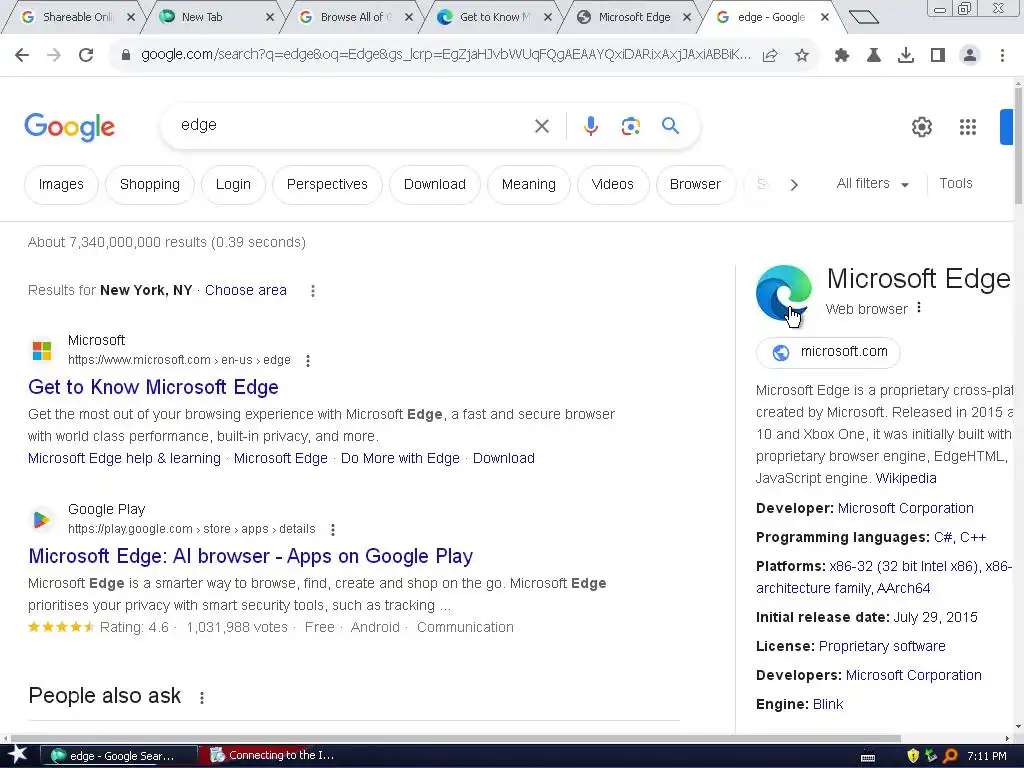Open Microsoft Edge help & learning sitelink
Image resolution: width=1024 pixels, height=768 pixels.
pyautogui.click(x=124, y=458)
